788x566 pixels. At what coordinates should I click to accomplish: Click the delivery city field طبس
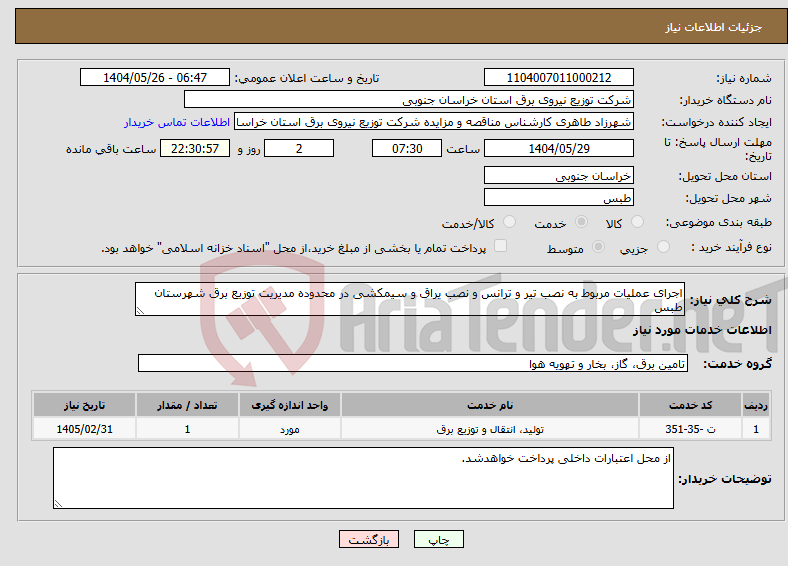[x=558, y=197]
